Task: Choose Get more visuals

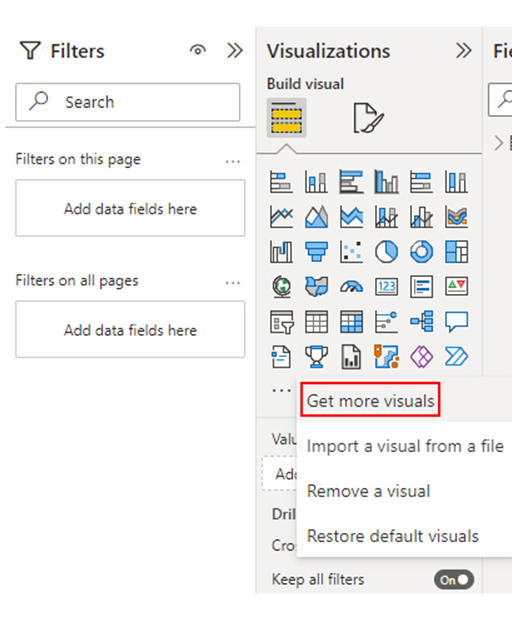Action: [x=370, y=400]
